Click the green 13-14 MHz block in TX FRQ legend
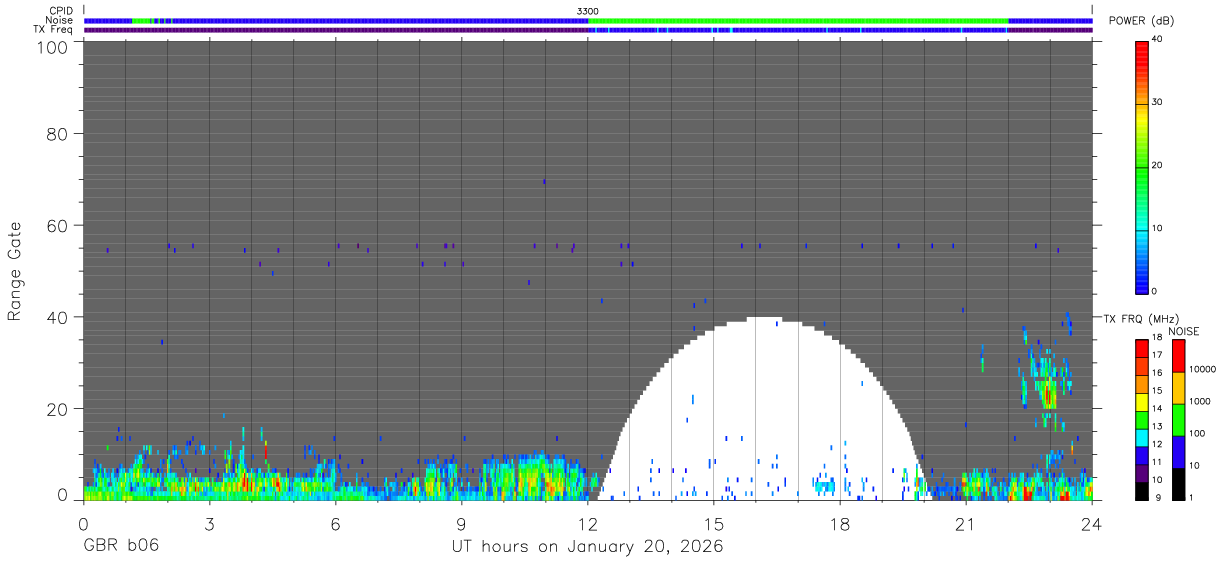The image size is (1228, 567). 1141,420
